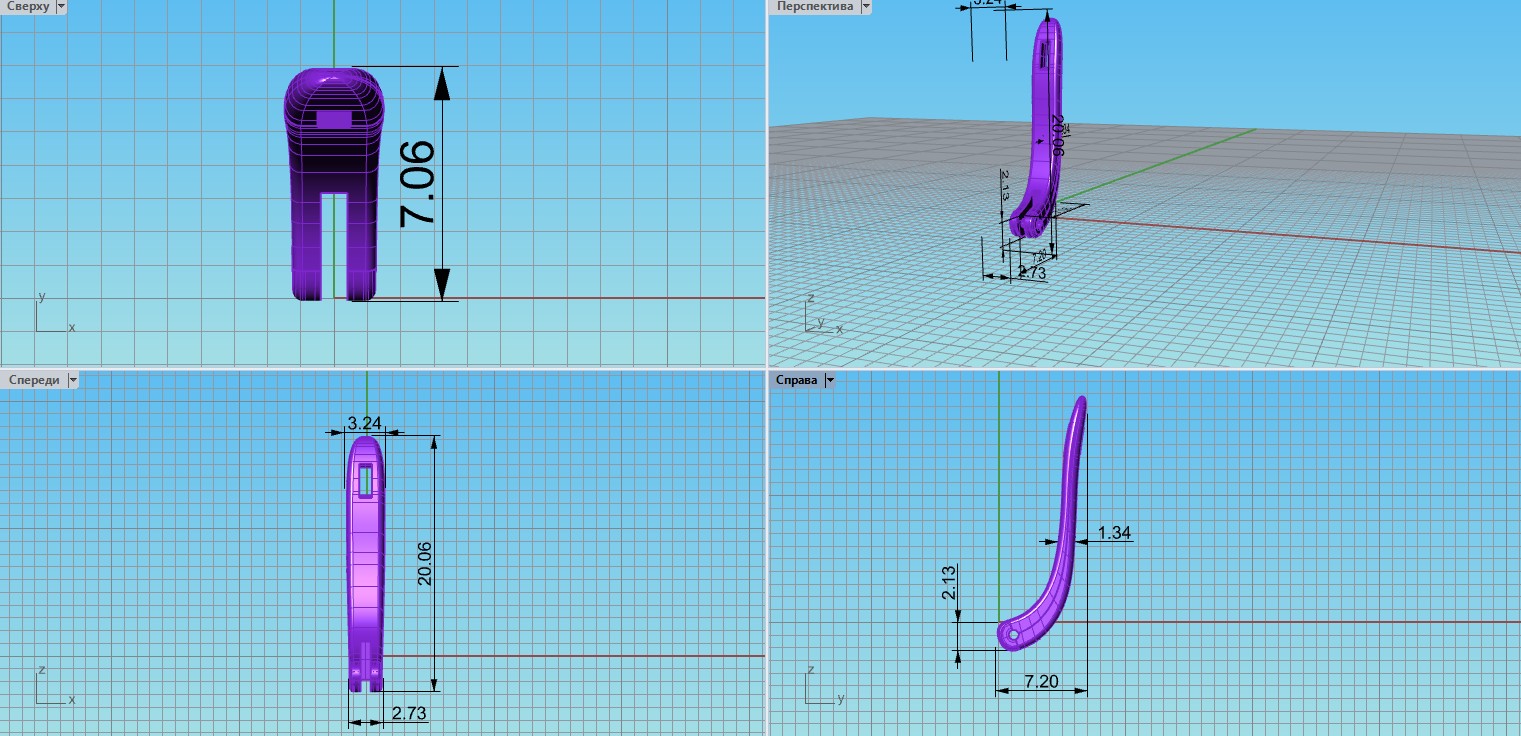Select the 2.13 dimension in Right view
Screen dimensions: 1521x736
tap(949, 582)
